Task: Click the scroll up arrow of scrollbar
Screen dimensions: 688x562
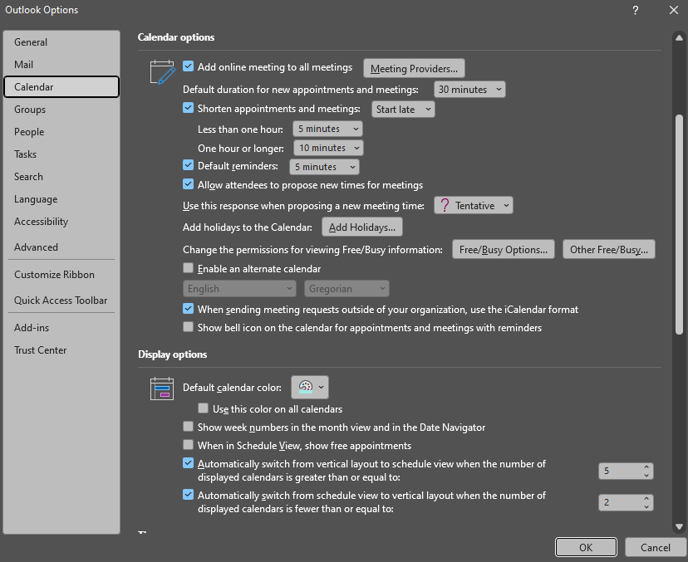Action: [x=679, y=38]
